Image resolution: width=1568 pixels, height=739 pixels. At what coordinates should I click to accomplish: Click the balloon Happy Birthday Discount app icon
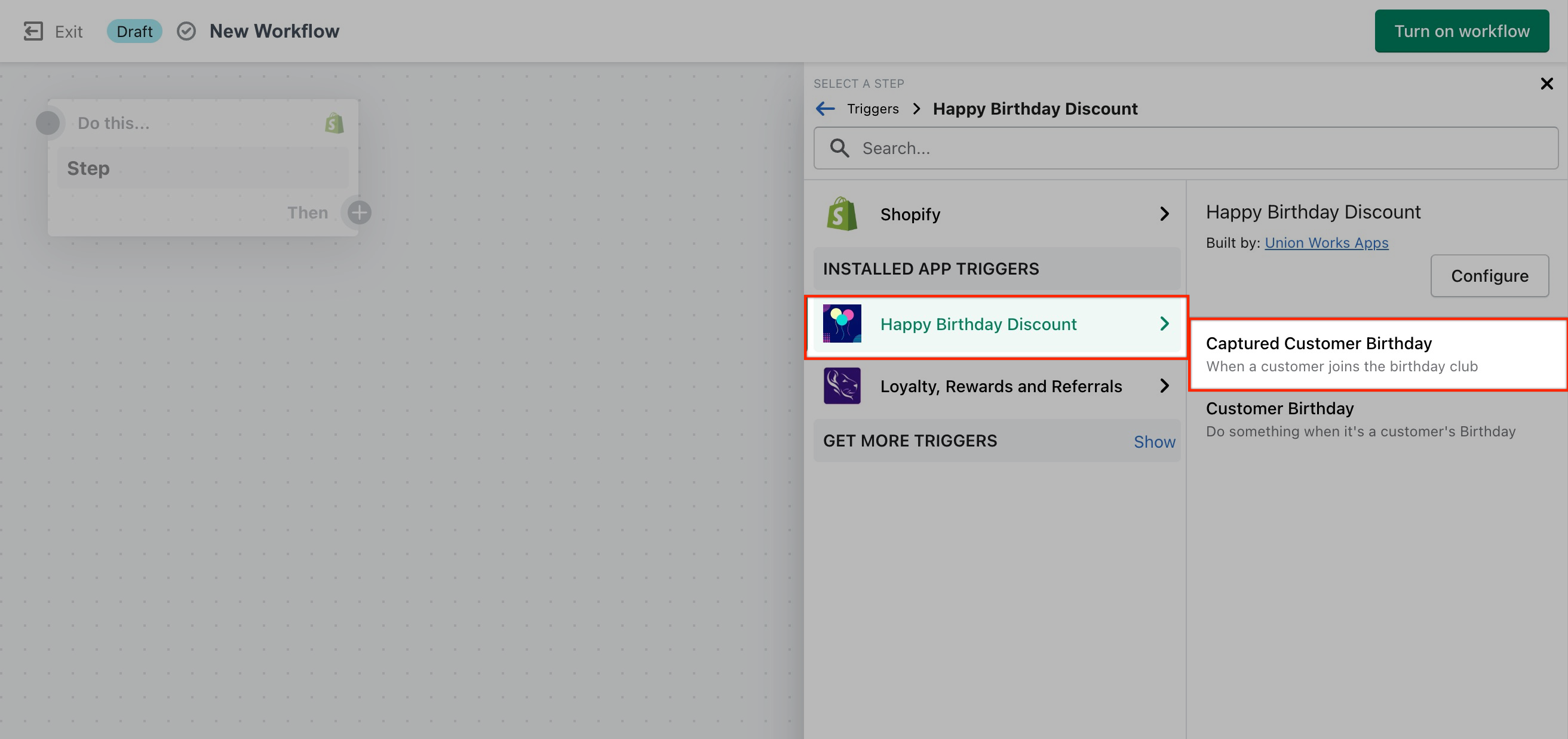tap(842, 324)
